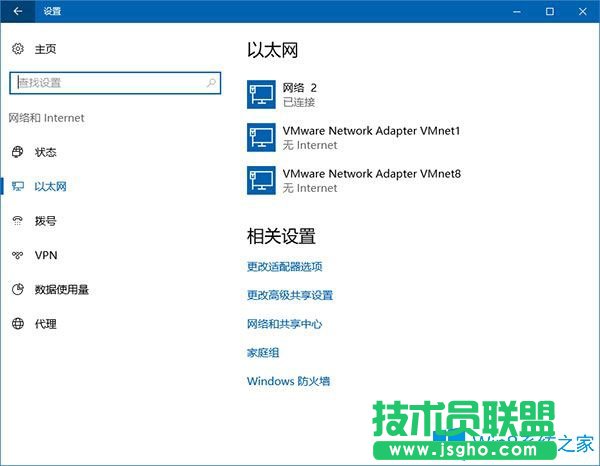
Task: Open the VPN settings page
Action: [x=46, y=255]
